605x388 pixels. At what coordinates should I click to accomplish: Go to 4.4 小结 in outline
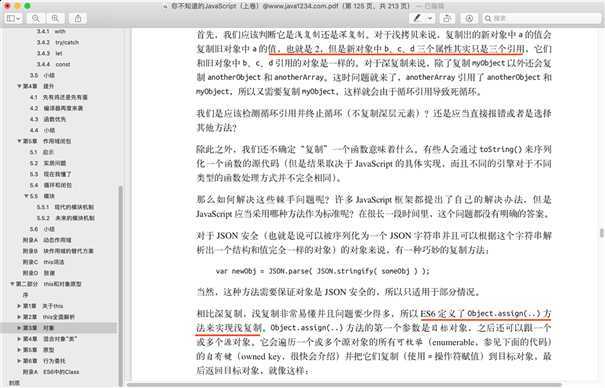[42, 130]
